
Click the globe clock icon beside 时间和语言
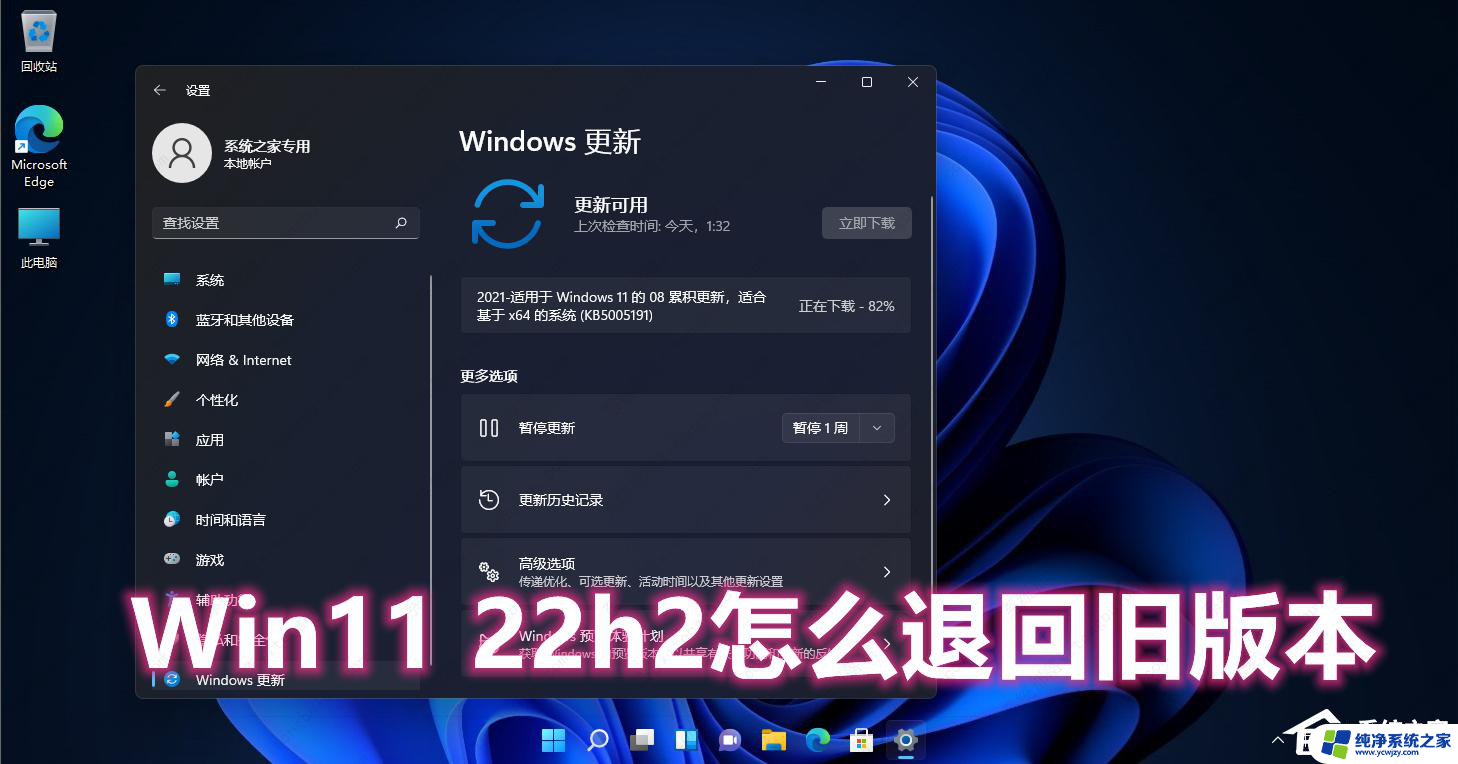172,520
